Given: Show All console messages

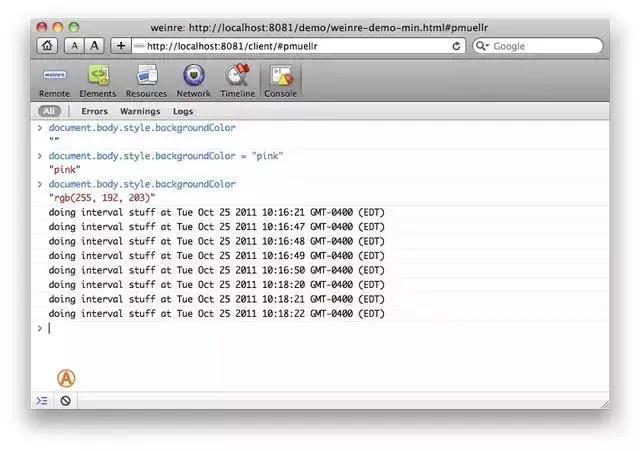Looking at the screenshot, I should 49,111.
